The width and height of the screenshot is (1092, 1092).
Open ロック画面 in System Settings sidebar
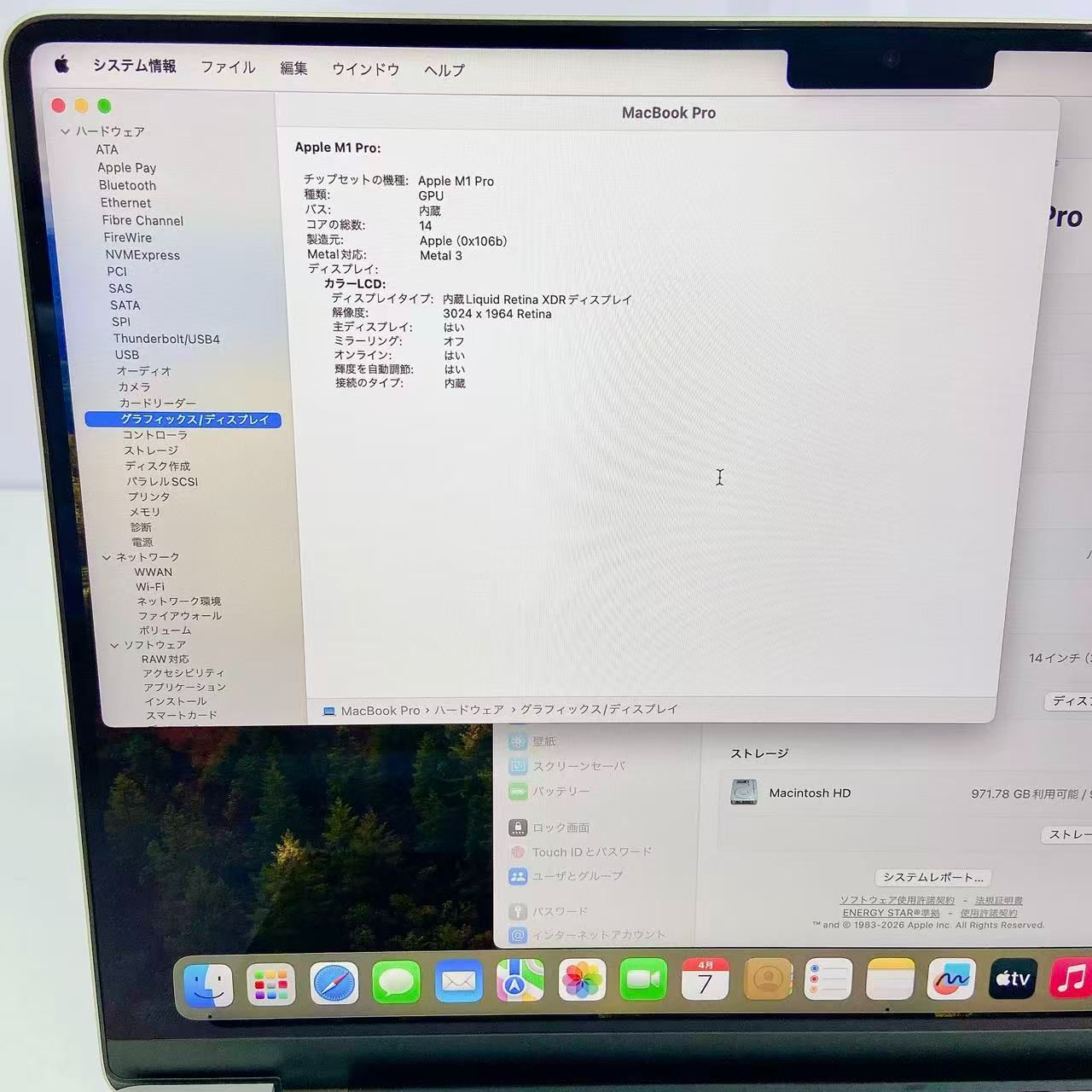coord(550,828)
